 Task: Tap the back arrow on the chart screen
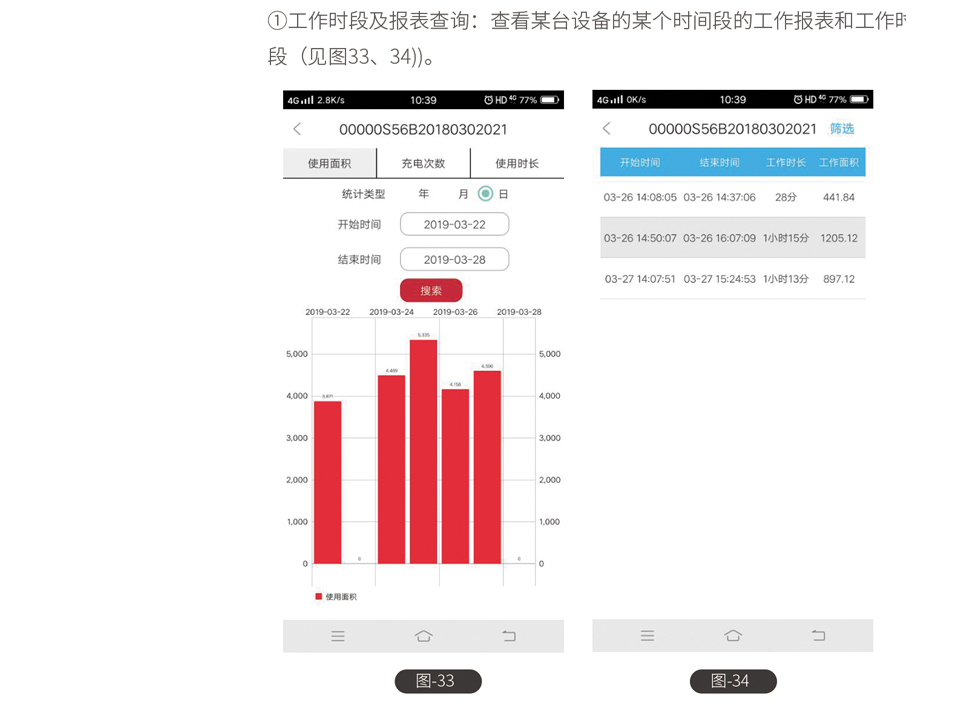[297, 129]
